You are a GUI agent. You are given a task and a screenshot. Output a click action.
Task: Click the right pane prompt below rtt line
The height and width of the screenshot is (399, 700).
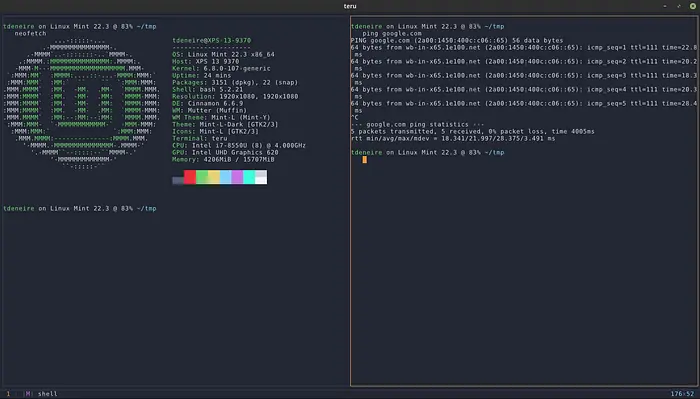[428, 153]
